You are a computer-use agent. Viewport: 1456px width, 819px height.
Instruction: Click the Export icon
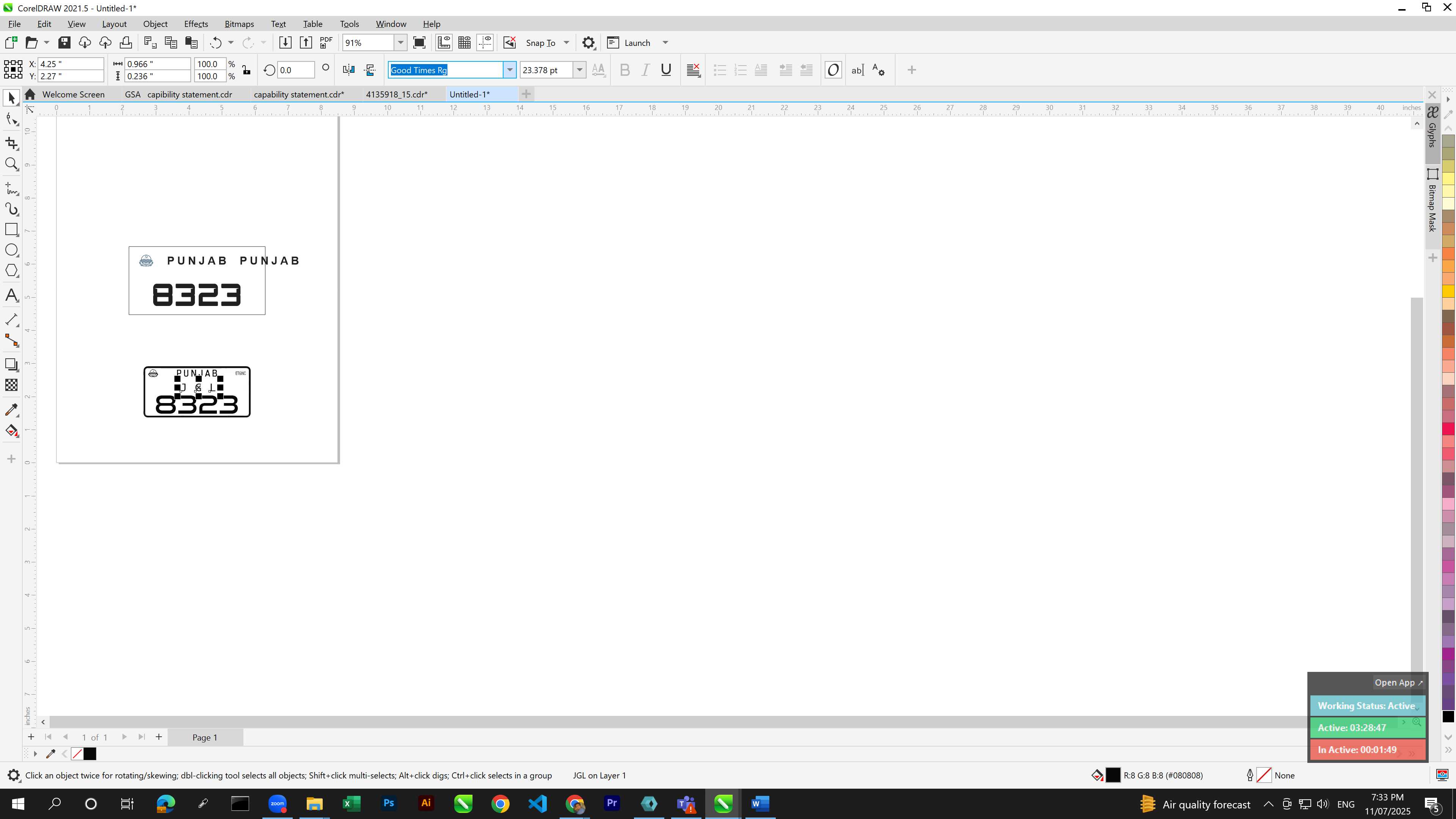point(306,42)
